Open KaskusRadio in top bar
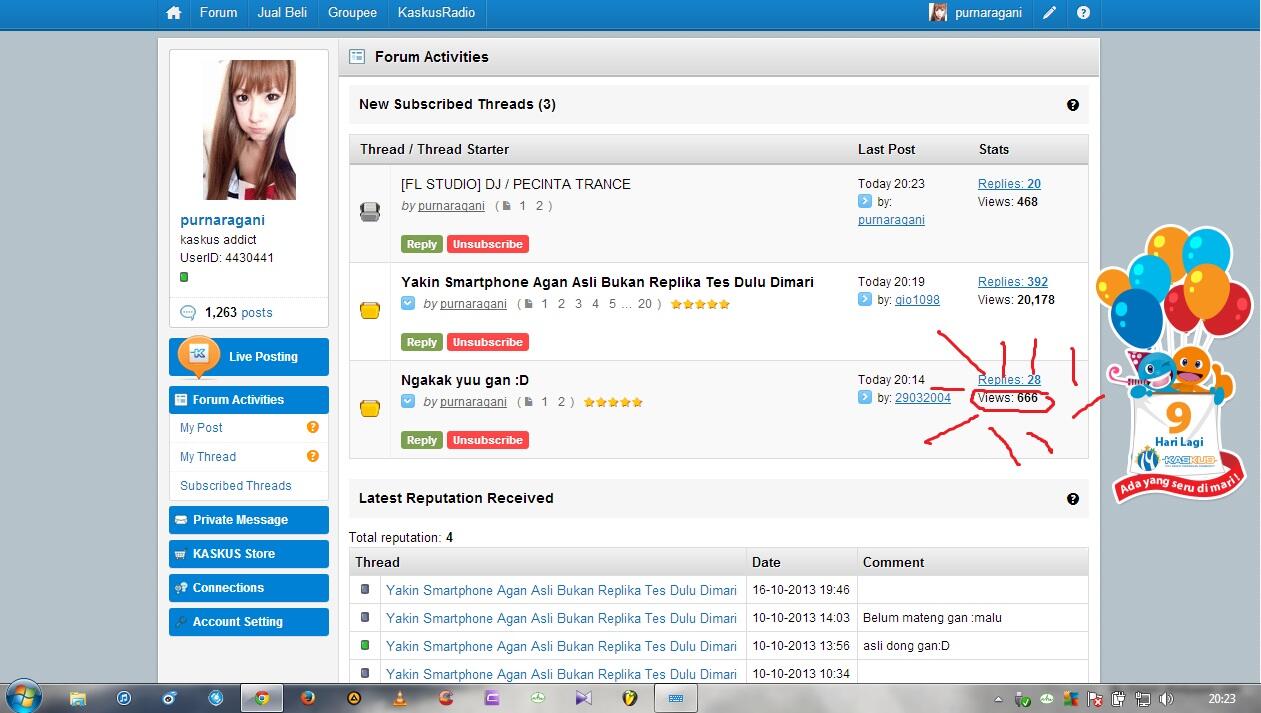 click(x=436, y=13)
